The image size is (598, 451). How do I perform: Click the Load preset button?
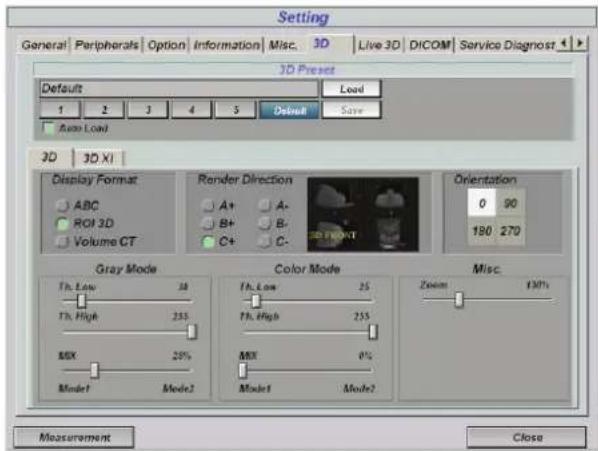(x=352, y=89)
